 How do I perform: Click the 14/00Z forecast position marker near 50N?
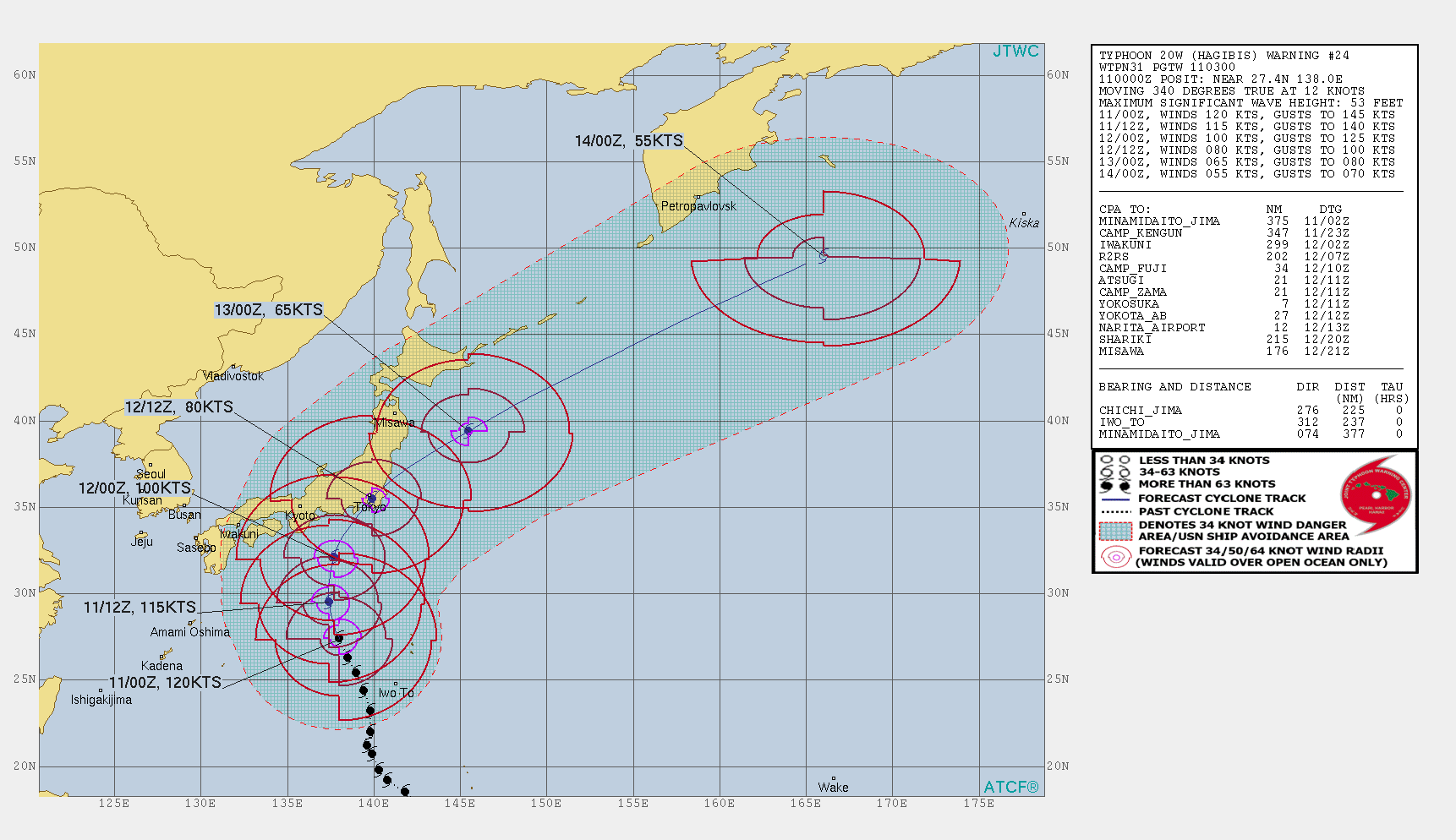823,255
